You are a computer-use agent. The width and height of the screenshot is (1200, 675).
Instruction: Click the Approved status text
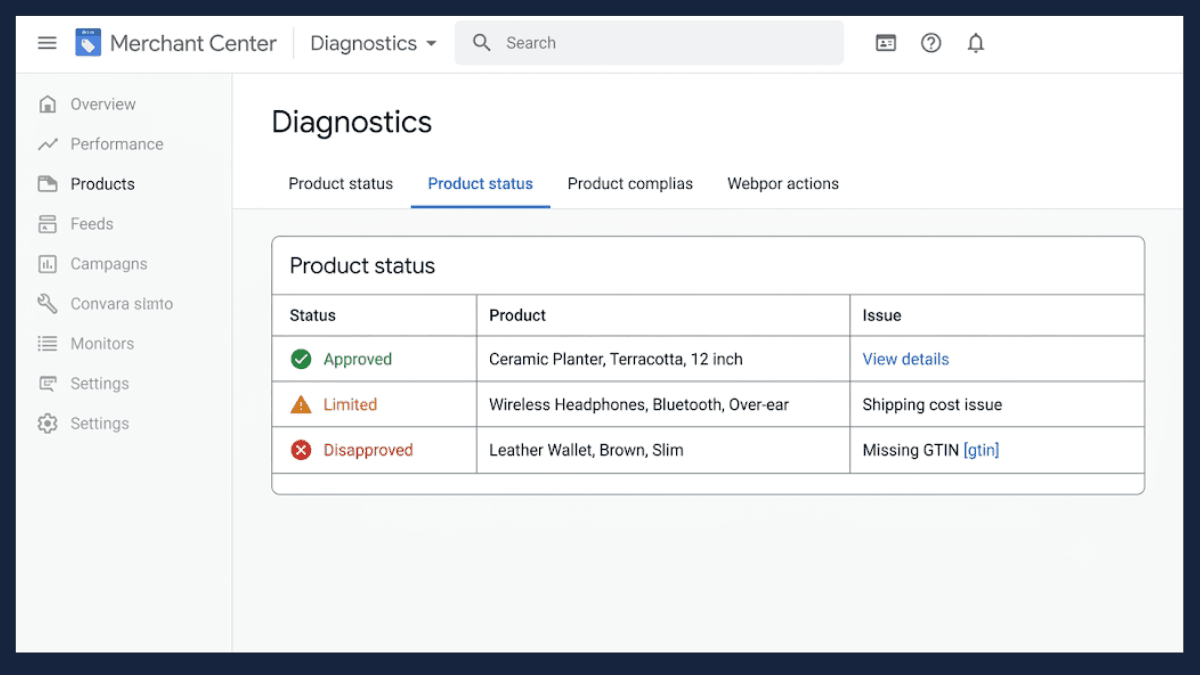pyautogui.click(x=357, y=359)
